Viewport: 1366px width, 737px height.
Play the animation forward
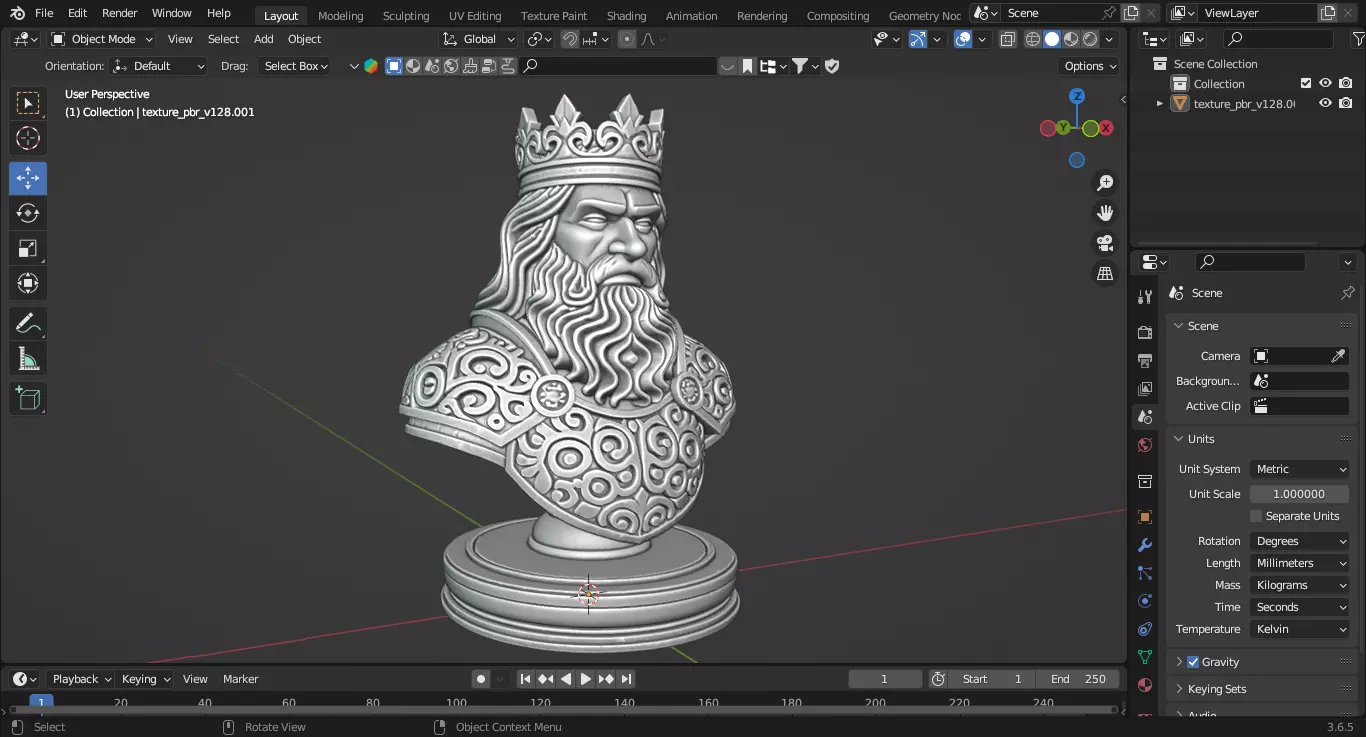[586, 679]
